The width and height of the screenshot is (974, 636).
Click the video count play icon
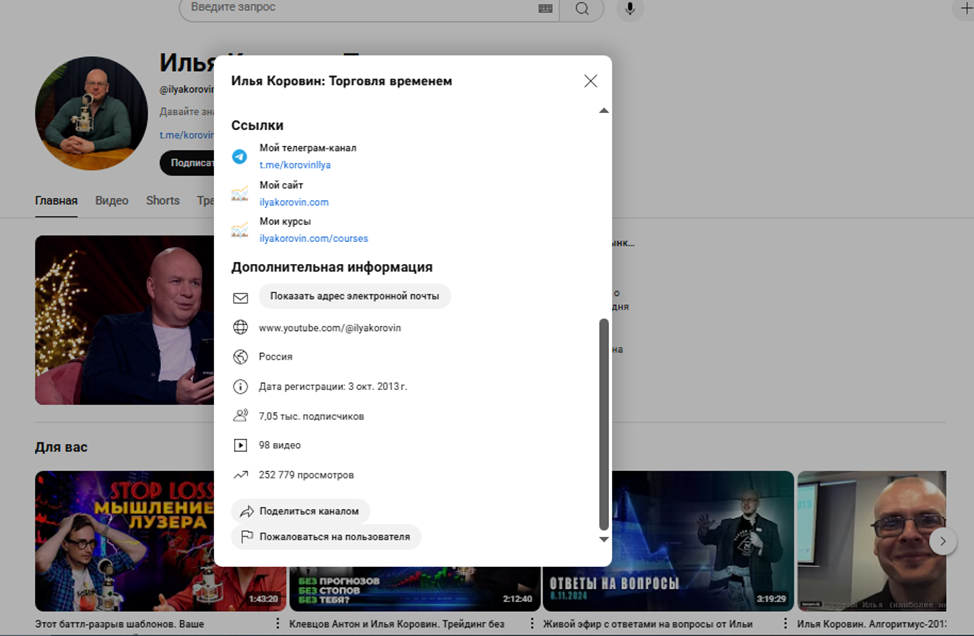(x=240, y=445)
